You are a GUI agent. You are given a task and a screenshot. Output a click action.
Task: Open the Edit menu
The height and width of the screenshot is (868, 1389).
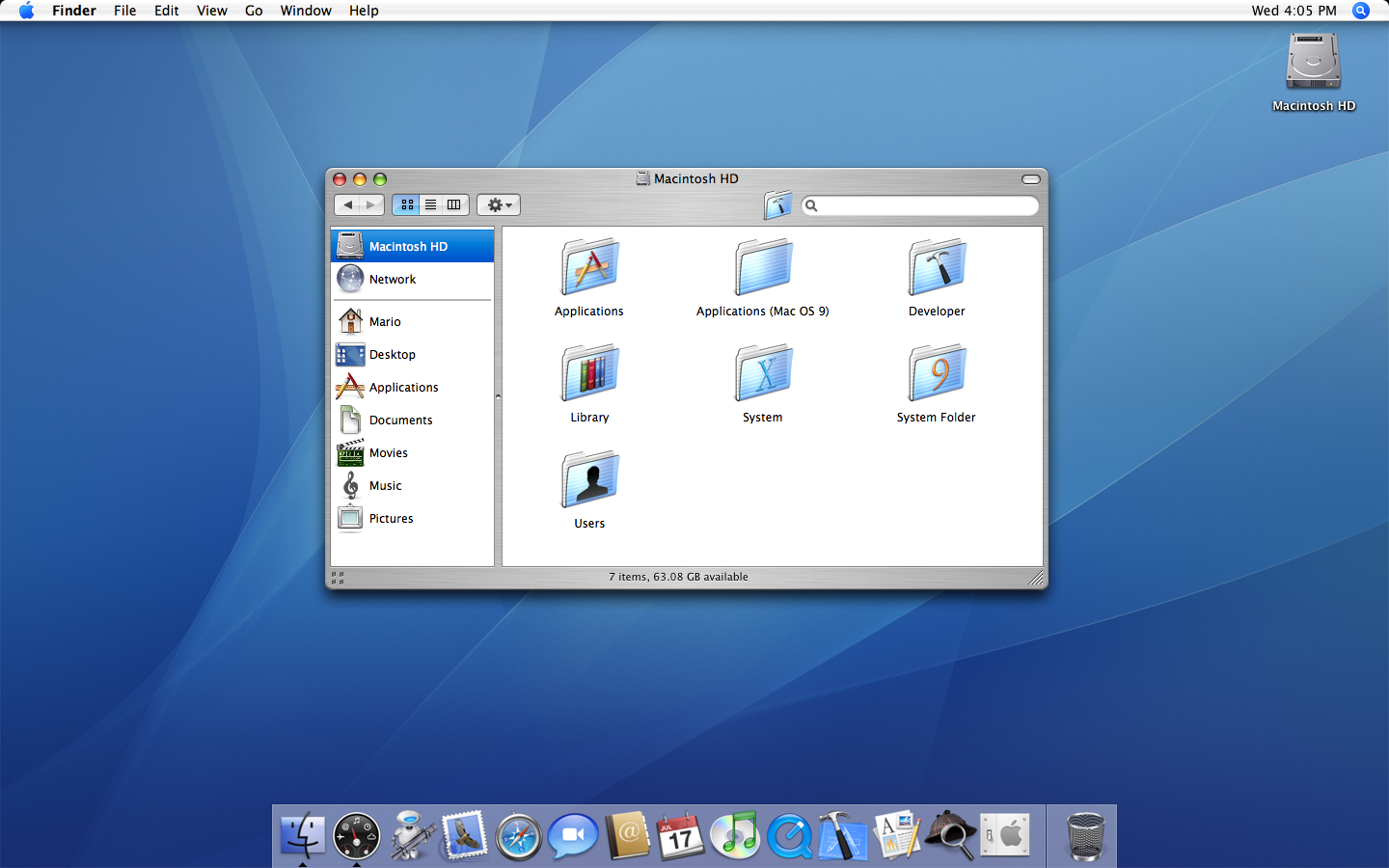pos(167,11)
